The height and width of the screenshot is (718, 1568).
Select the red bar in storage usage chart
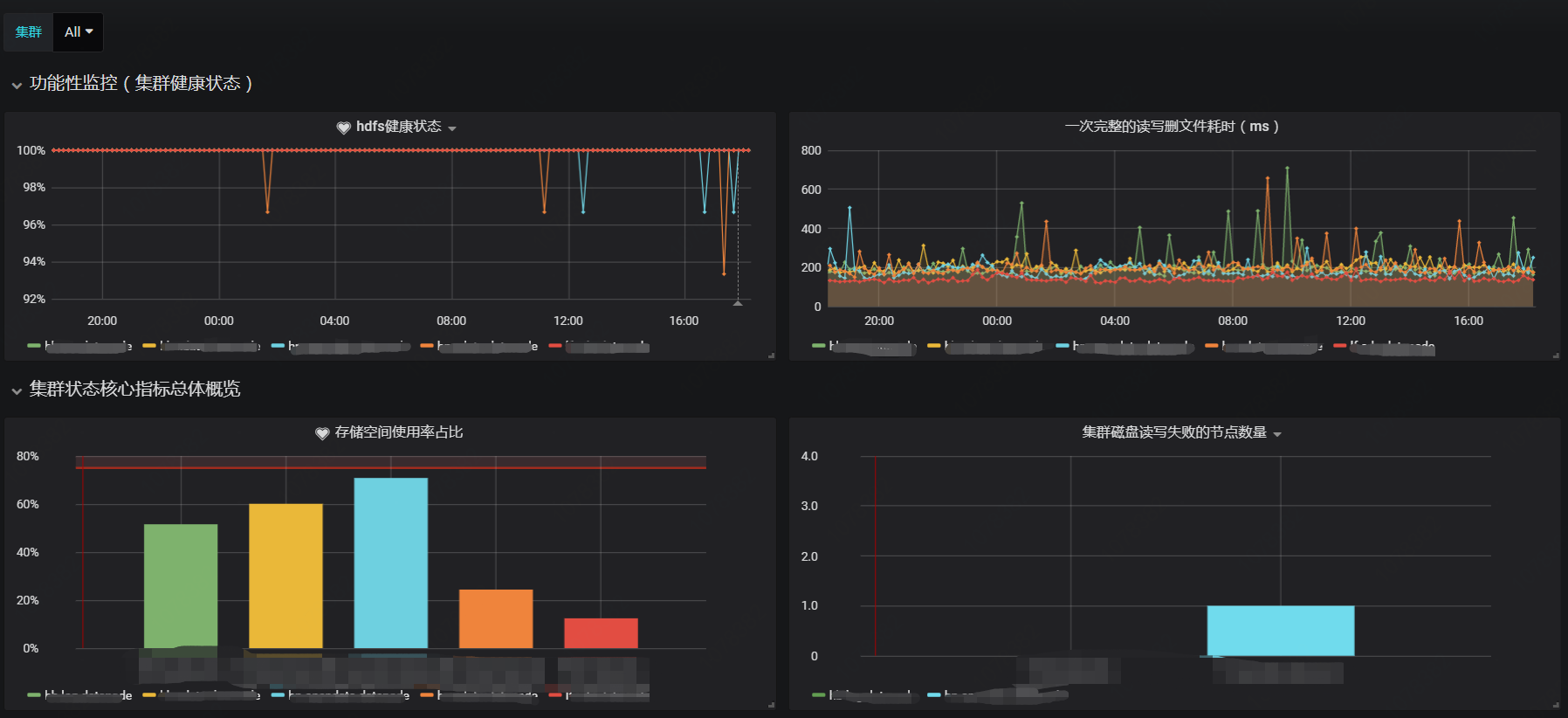coord(601,633)
